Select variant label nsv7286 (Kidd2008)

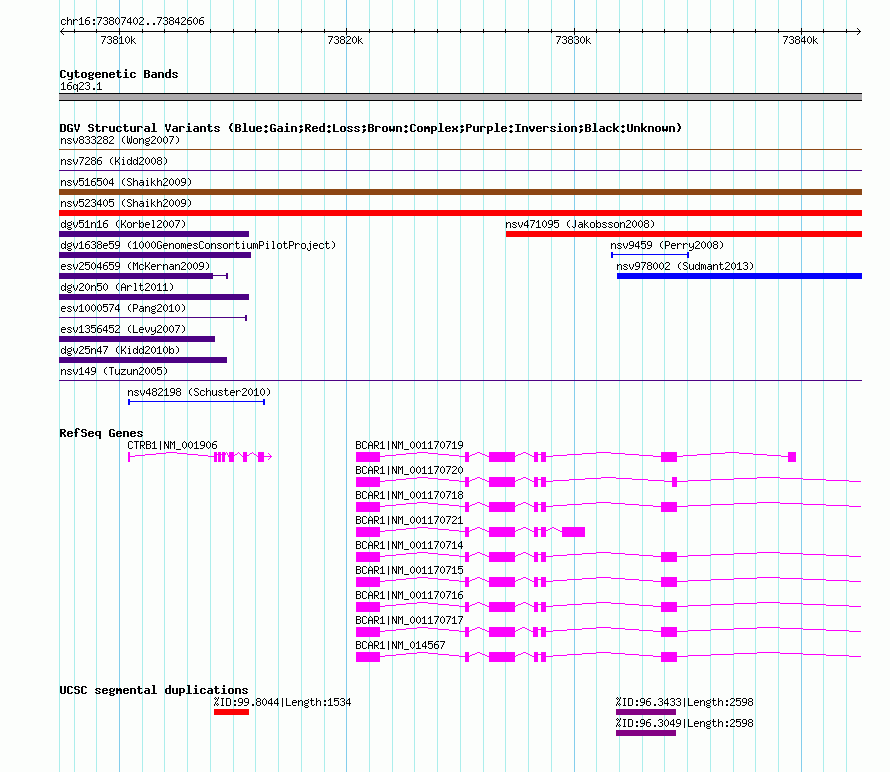(114, 161)
